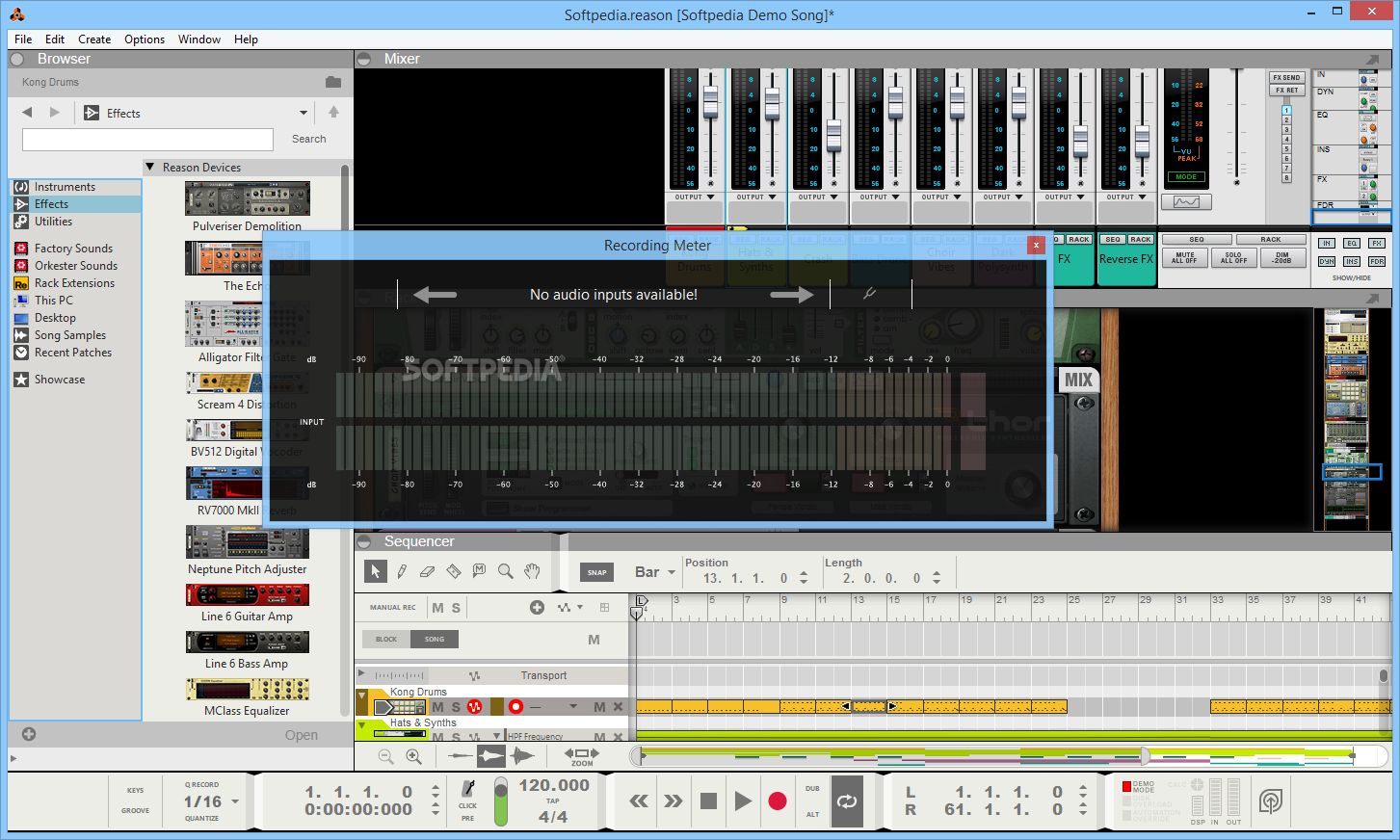Screen dimensions: 1400x840
Task: Toggle Manual Rec in Sequencer
Action: pyautogui.click(x=392, y=607)
